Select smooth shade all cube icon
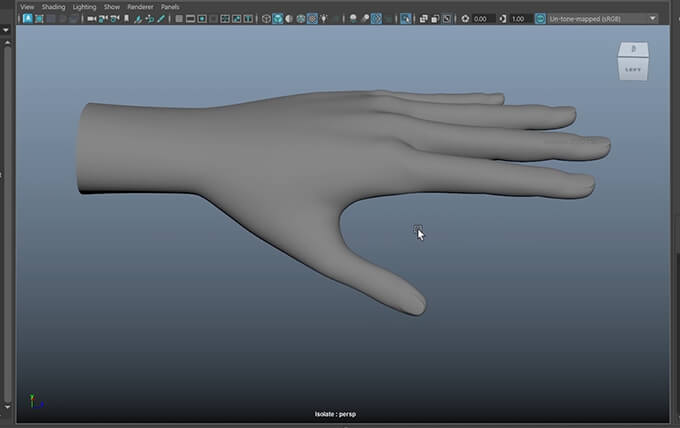The image size is (680, 428). [278, 18]
